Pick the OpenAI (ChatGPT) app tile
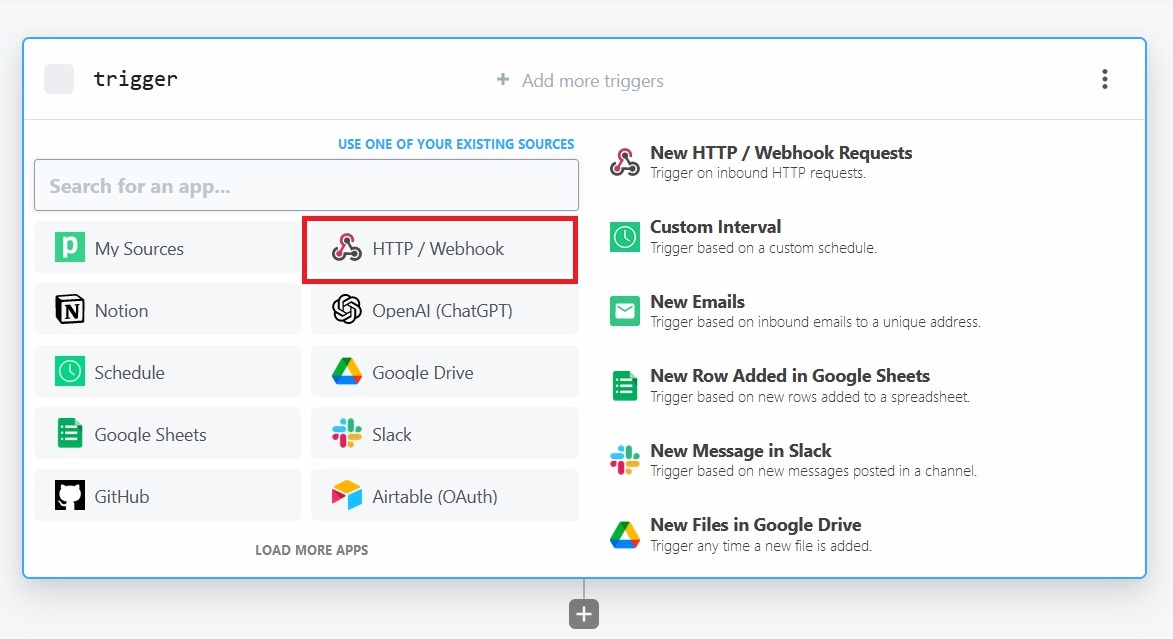The image size is (1173, 639). pyautogui.click(x=444, y=311)
